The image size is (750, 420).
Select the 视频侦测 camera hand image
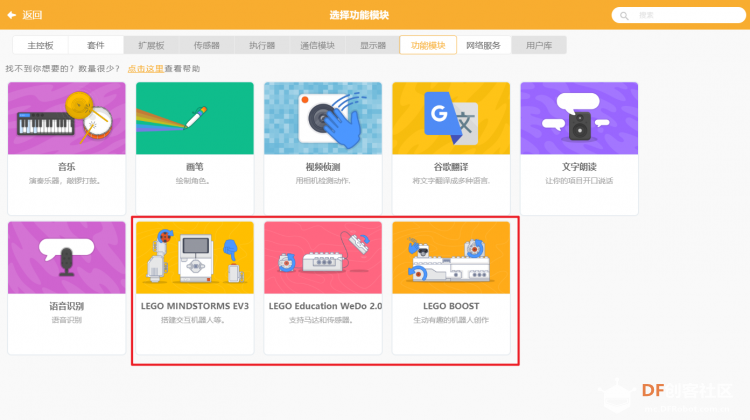click(323, 118)
